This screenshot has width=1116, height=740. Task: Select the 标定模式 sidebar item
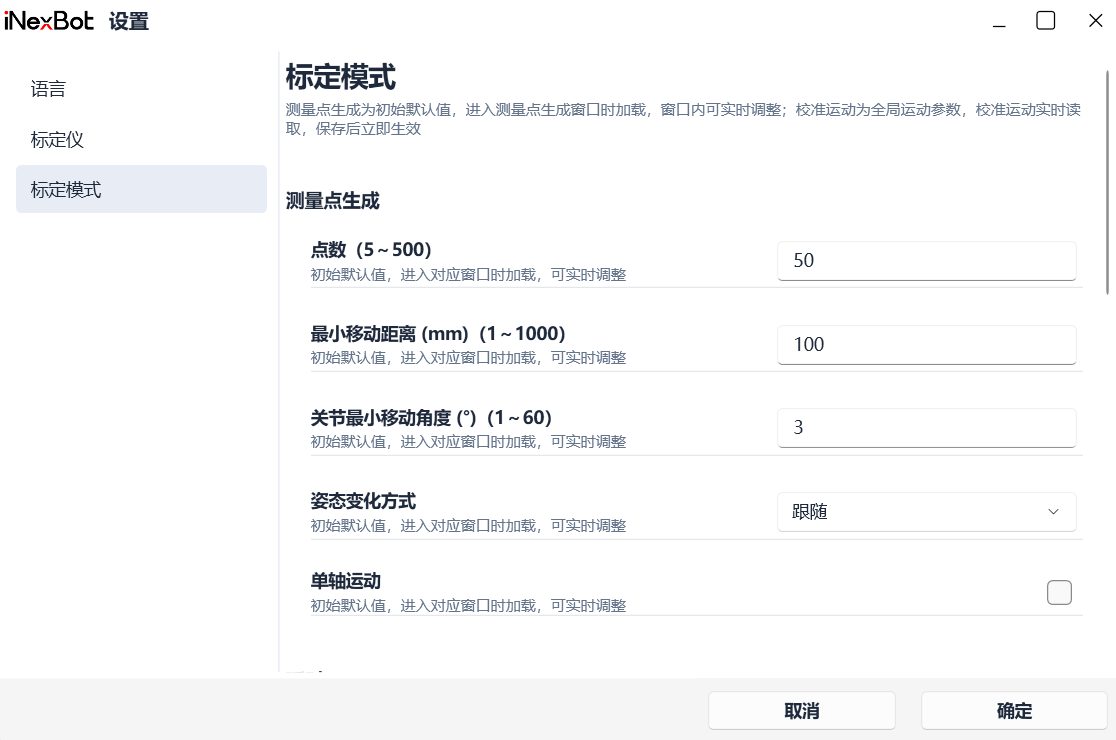pyautogui.click(x=141, y=189)
